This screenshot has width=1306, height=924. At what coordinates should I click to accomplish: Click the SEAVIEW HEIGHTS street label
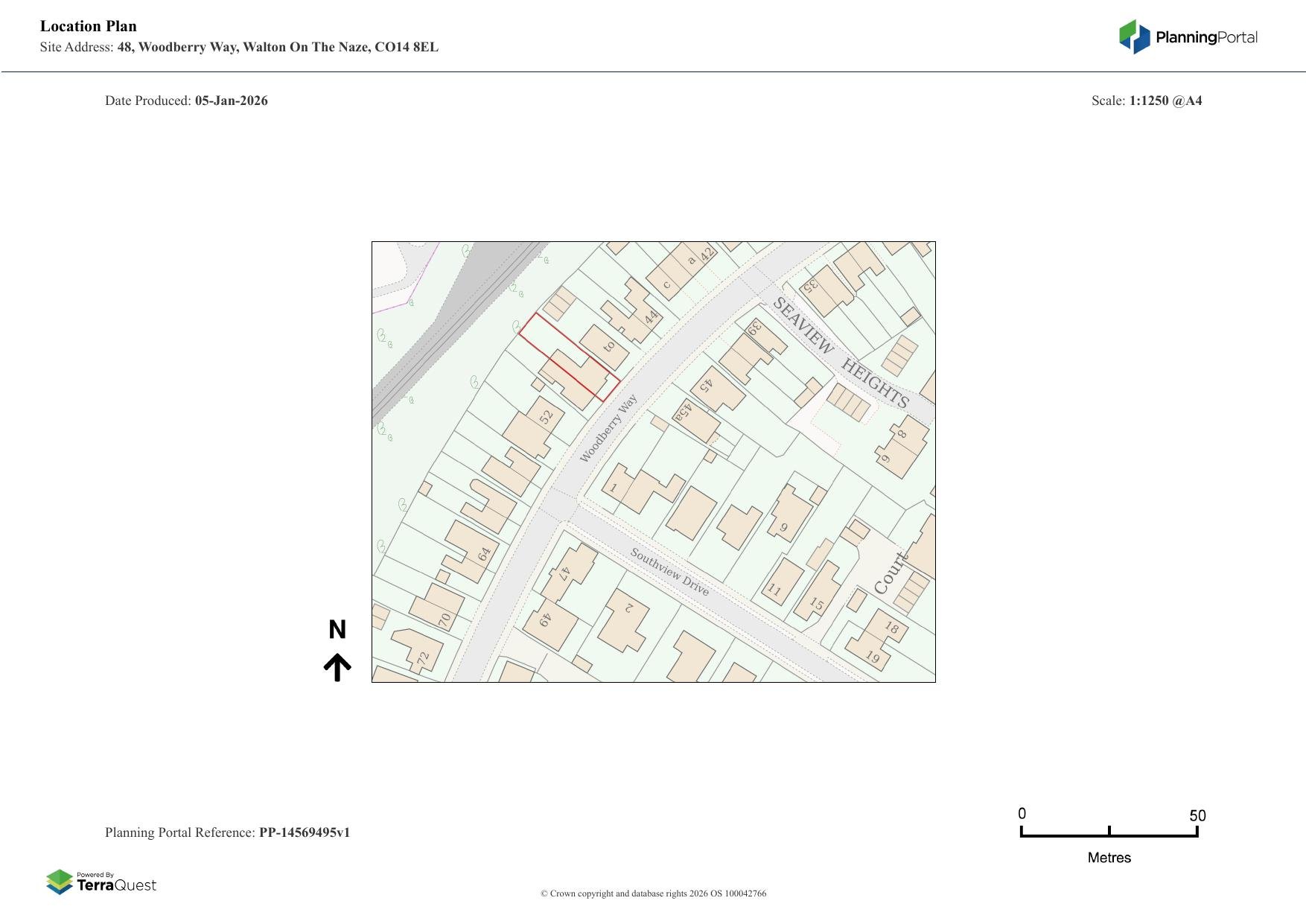[841, 352]
